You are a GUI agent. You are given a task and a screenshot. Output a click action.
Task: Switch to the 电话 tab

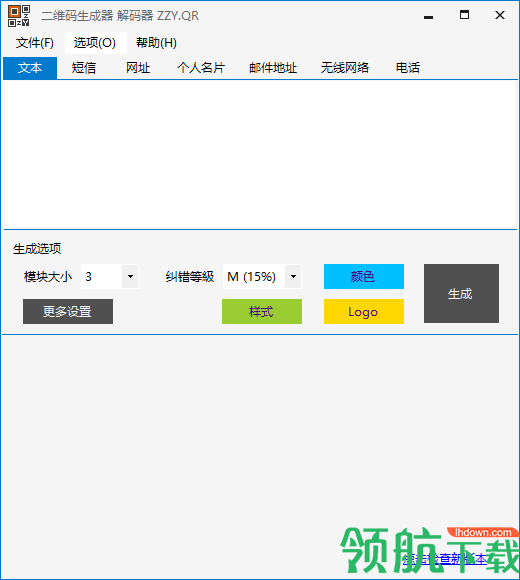[408, 68]
